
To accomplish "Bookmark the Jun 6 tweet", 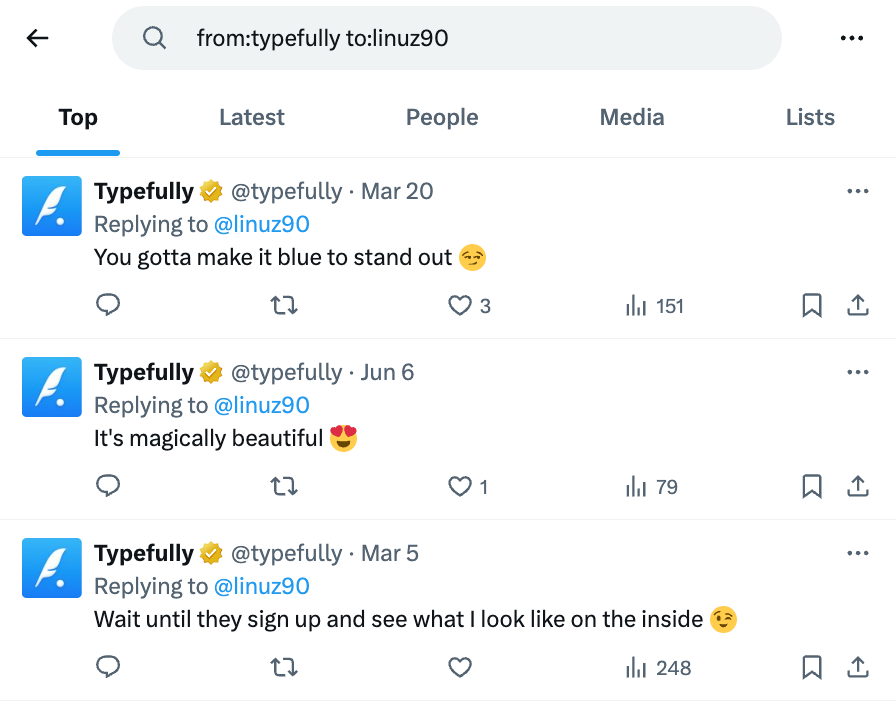I will 812,487.
